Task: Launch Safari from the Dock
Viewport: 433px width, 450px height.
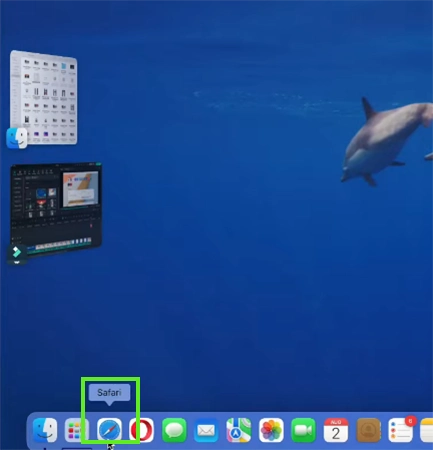Action: tap(109, 430)
